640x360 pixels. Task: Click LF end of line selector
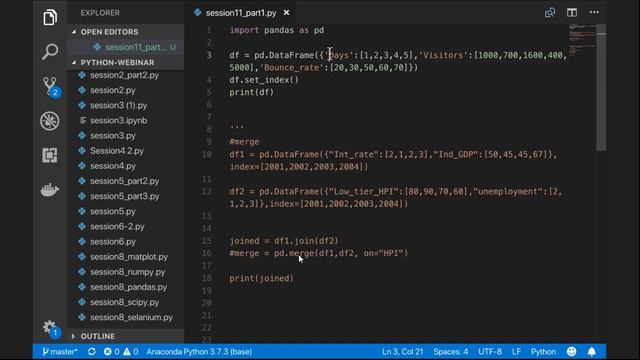[x=516, y=352]
